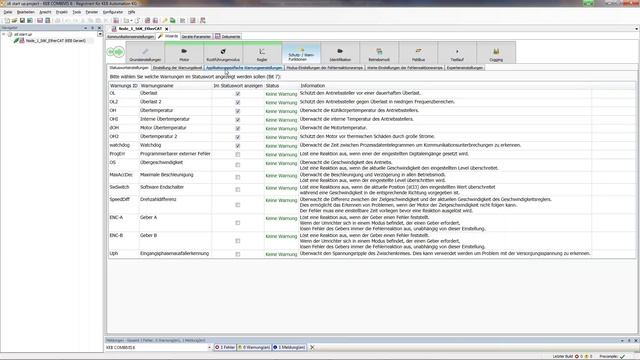Select the project root in Navigator

click(x=23, y=34)
